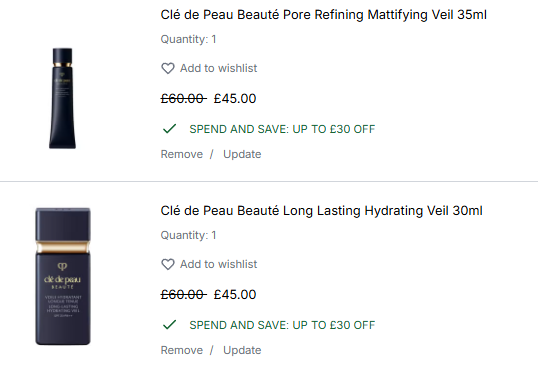Click heart icon for Pore Refining Mattifying Veil
The image size is (538, 375).
pos(168,68)
